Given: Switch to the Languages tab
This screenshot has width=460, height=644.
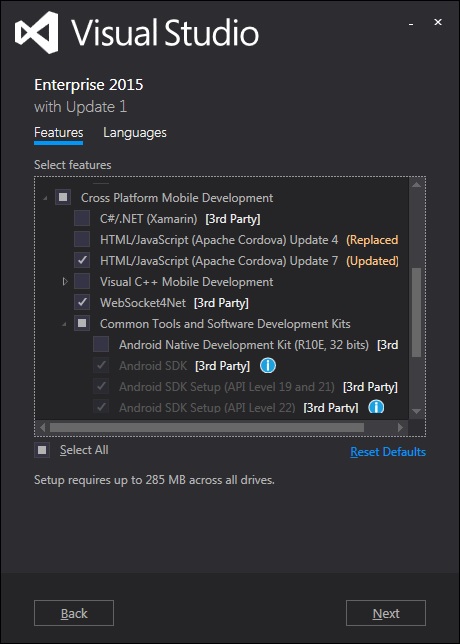Looking at the screenshot, I should click(x=135, y=133).
